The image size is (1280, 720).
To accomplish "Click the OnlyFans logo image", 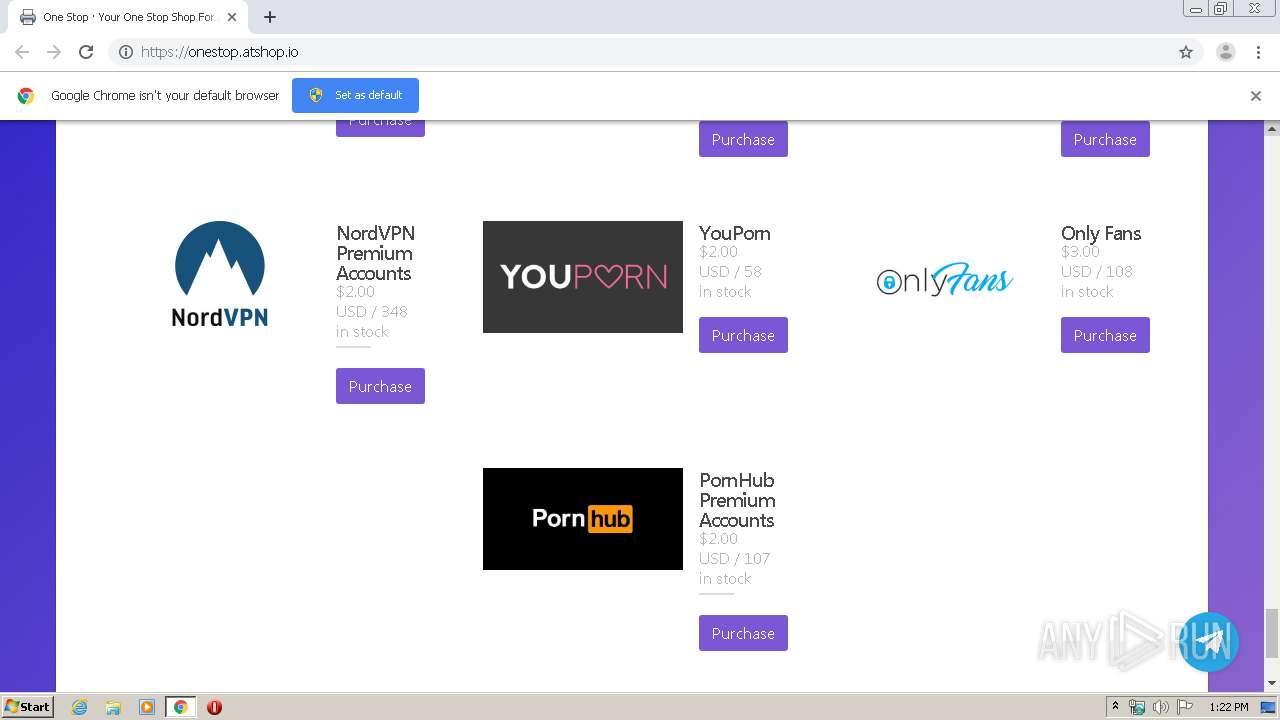I will [x=945, y=281].
